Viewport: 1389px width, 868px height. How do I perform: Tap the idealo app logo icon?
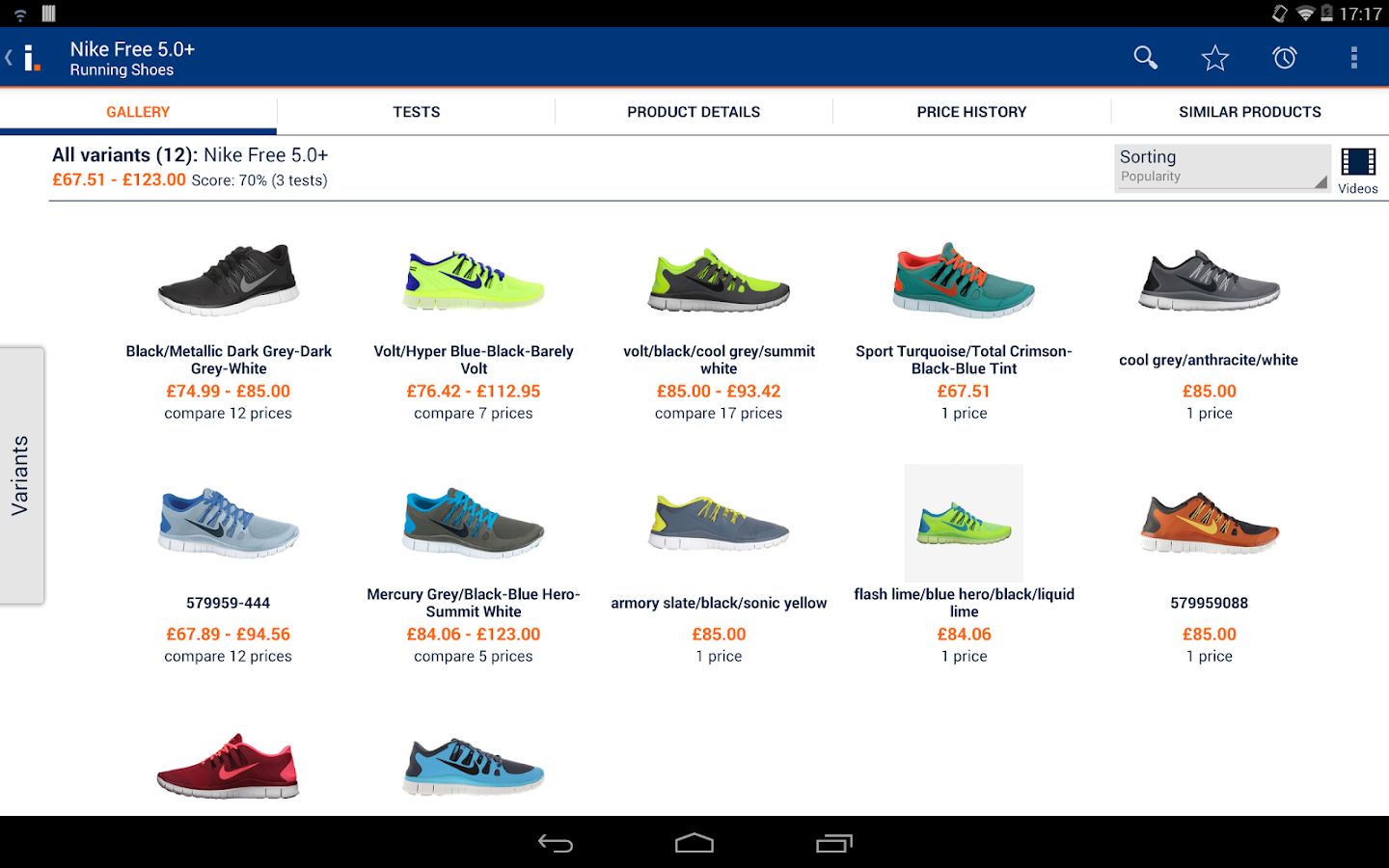32,58
